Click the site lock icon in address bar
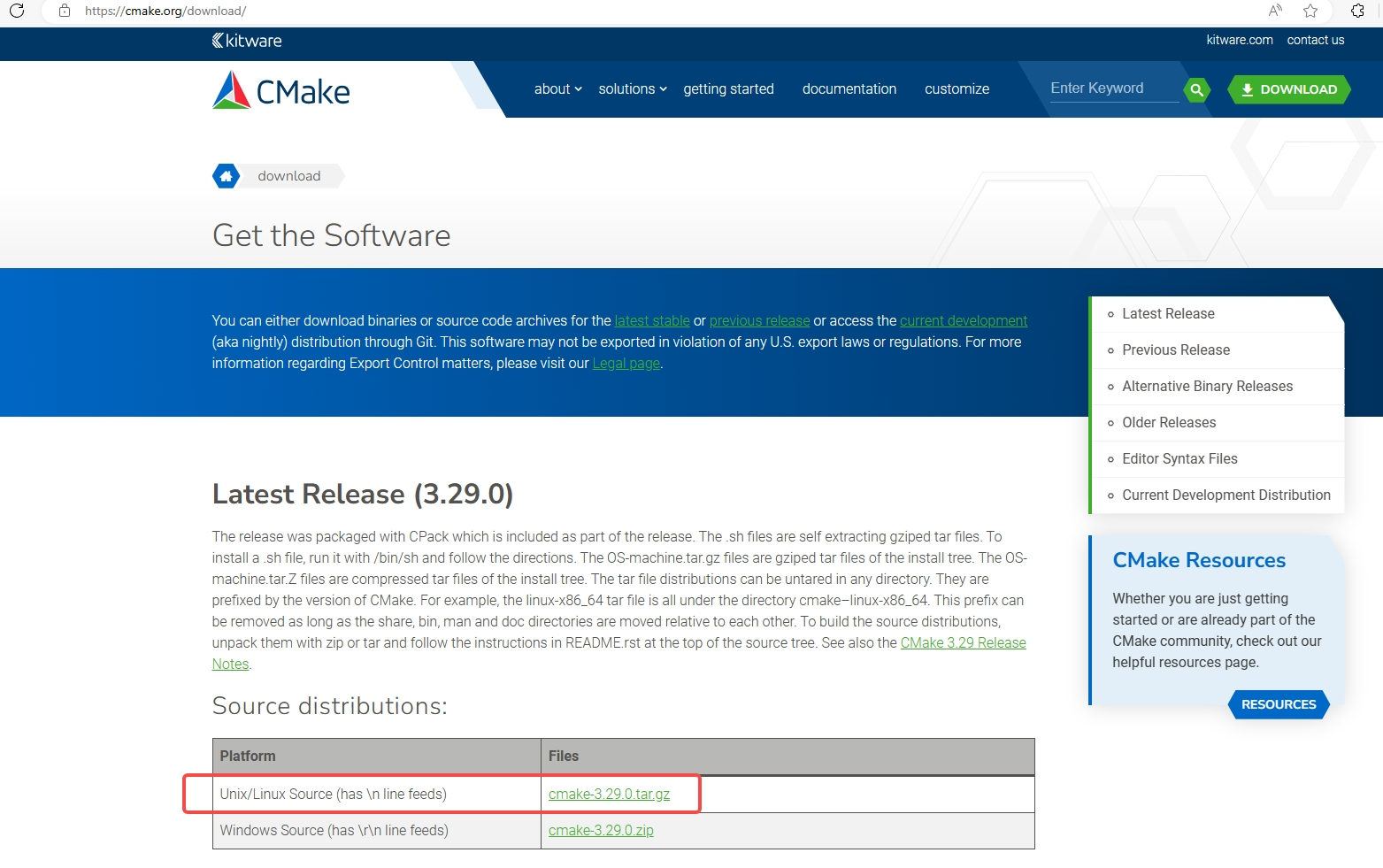The image size is (1383, 868). pyautogui.click(x=64, y=11)
